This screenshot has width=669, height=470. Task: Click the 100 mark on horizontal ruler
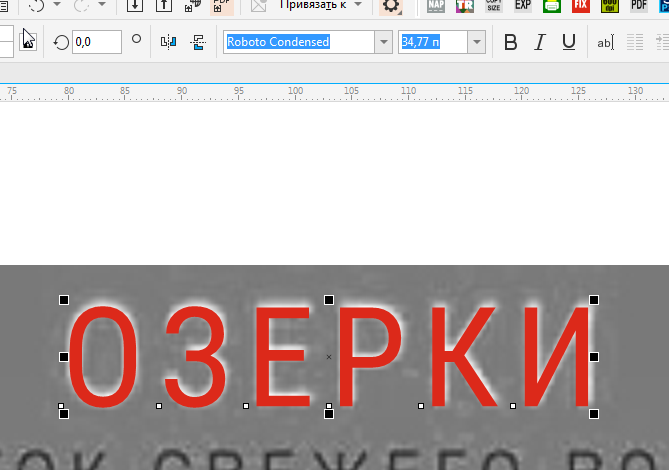pos(295,91)
